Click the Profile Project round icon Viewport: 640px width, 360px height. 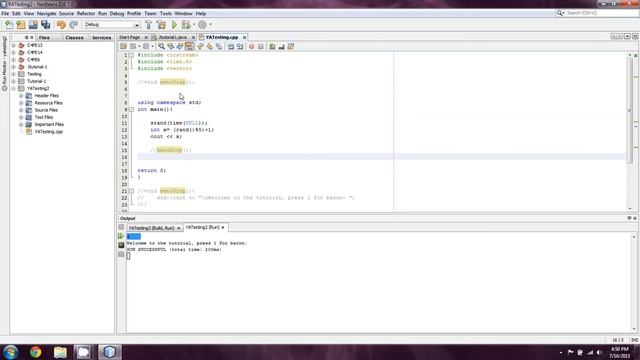(x=202, y=25)
